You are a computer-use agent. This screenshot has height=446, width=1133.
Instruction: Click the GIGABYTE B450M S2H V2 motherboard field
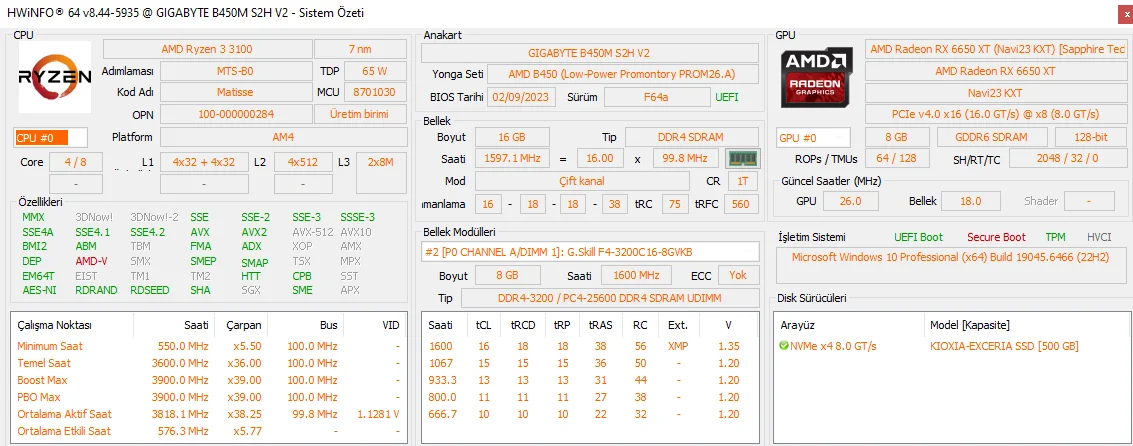click(x=590, y=53)
